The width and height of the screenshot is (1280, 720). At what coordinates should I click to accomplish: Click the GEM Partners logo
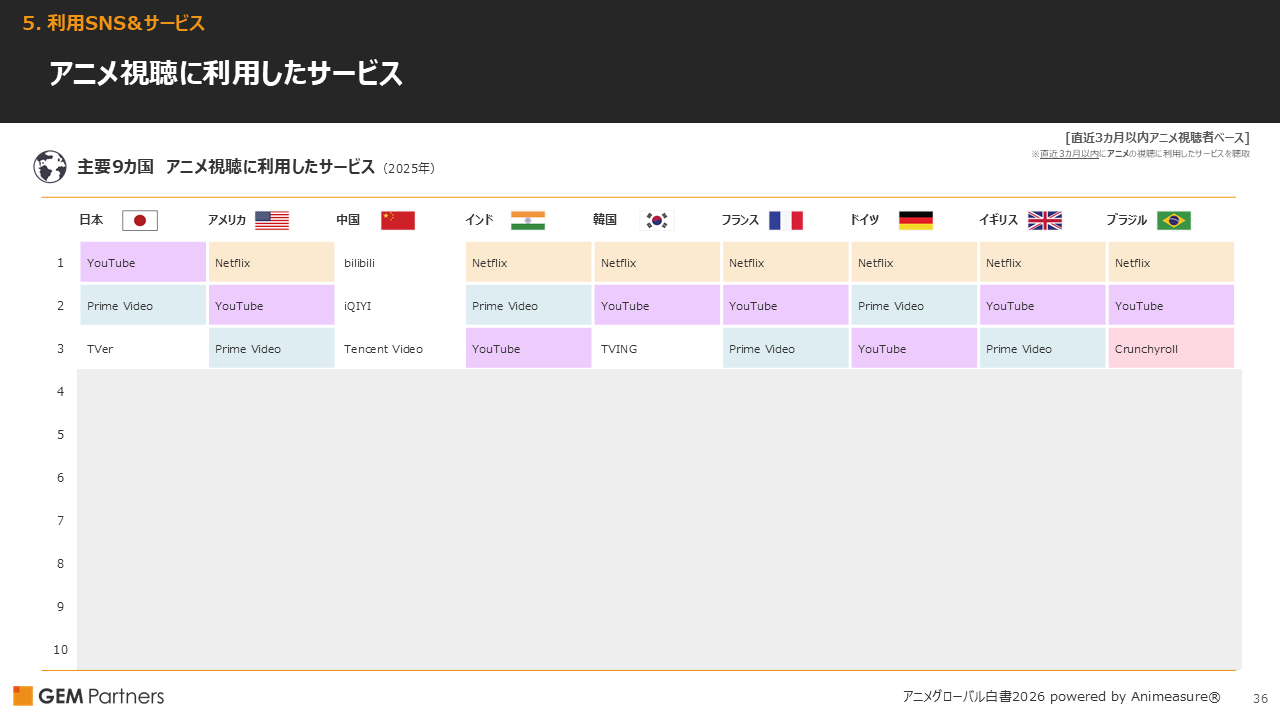(x=88, y=695)
